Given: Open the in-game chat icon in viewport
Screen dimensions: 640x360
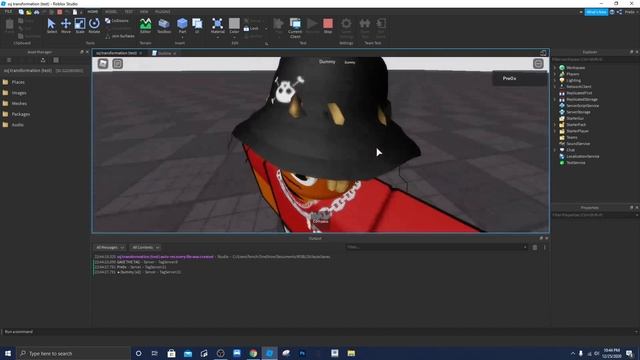Looking at the screenshot, I should [x=118, y=64].
